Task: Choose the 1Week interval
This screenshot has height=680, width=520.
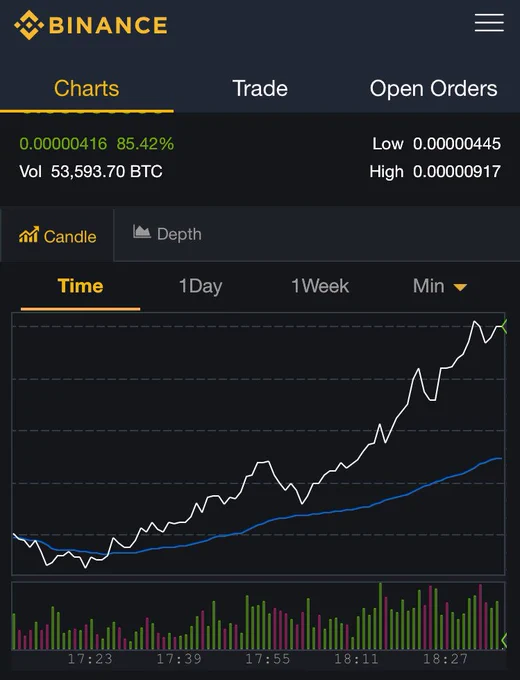Action: click(320, 286)
